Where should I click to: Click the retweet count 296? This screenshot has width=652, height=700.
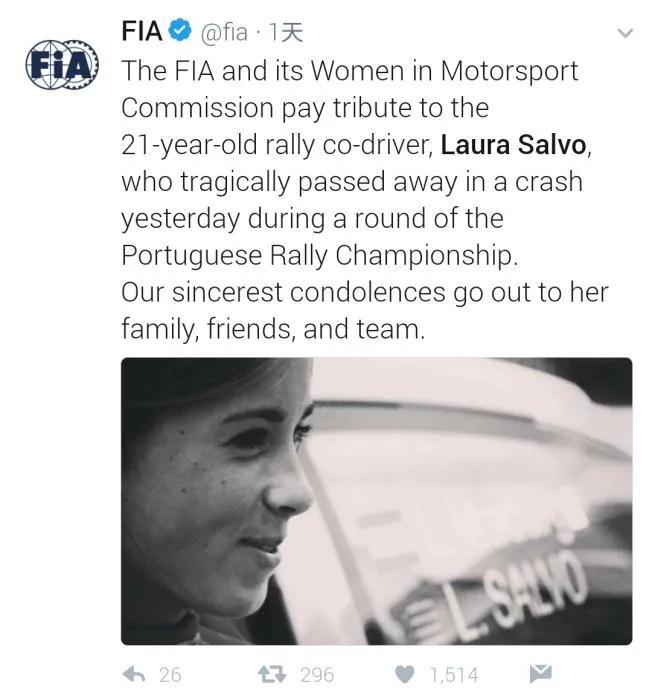click(317, 675)
